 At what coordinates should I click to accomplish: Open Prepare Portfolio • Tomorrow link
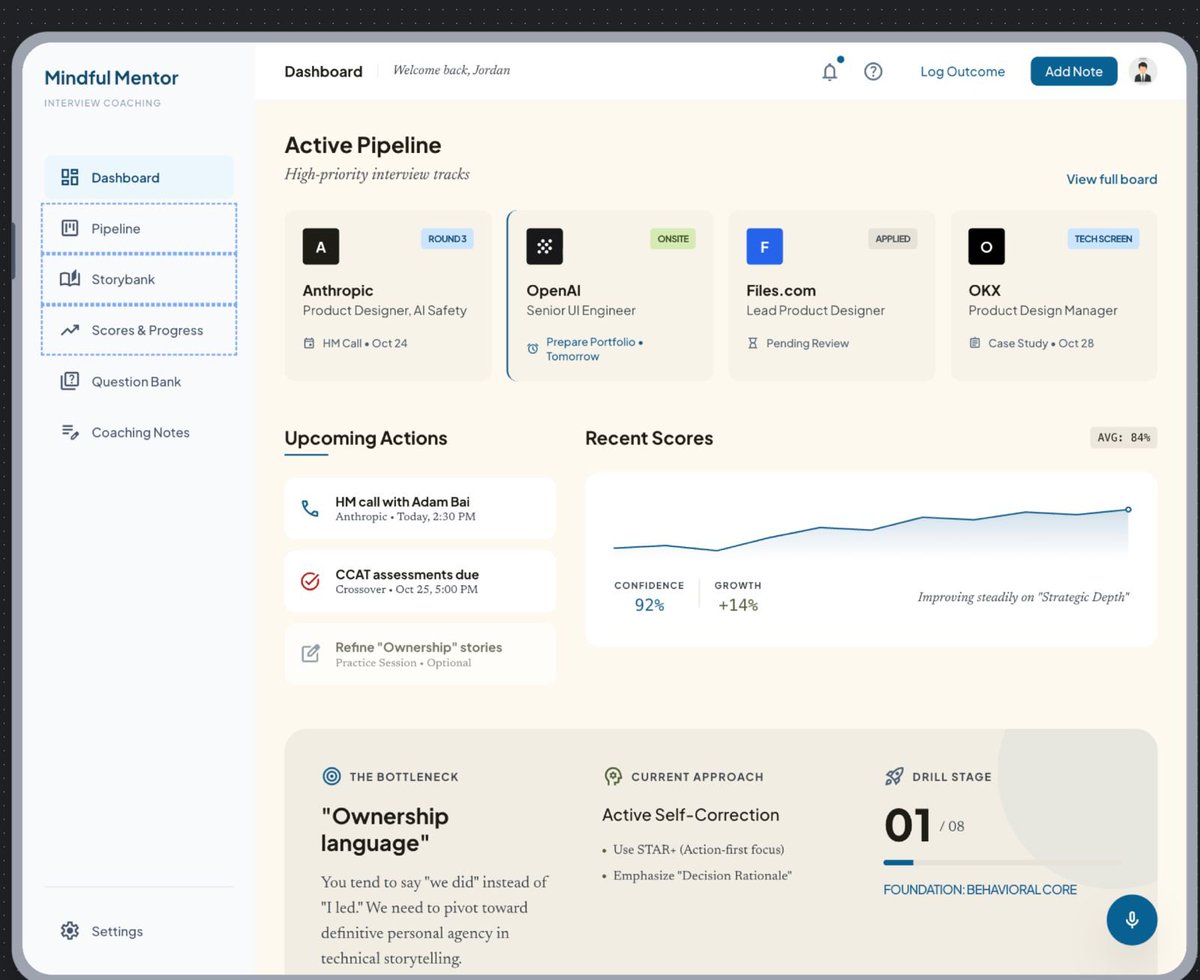pos(594,349)
